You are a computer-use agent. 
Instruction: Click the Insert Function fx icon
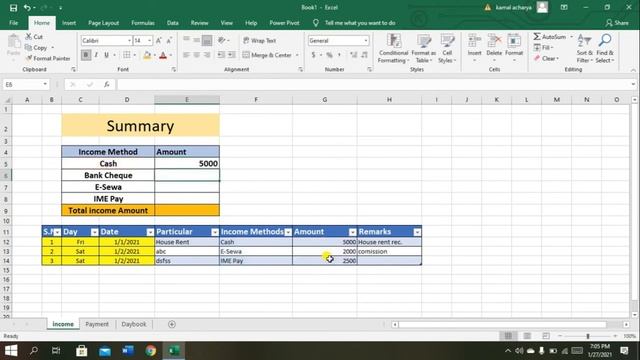(107, 84)
